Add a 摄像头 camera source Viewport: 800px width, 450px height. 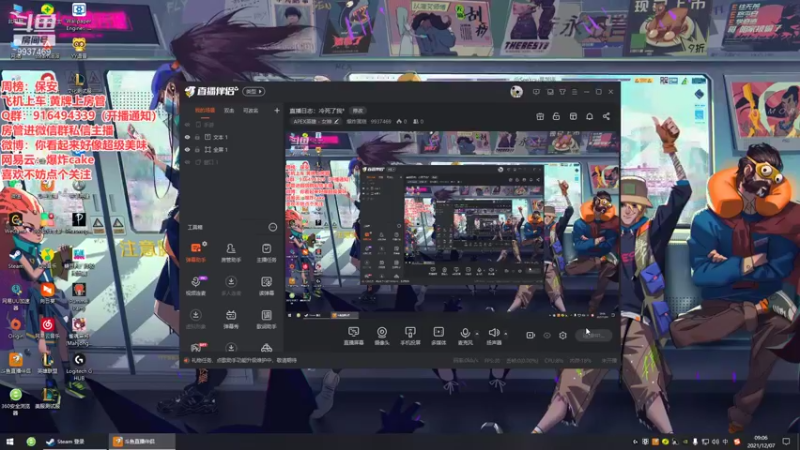(382, 336)
